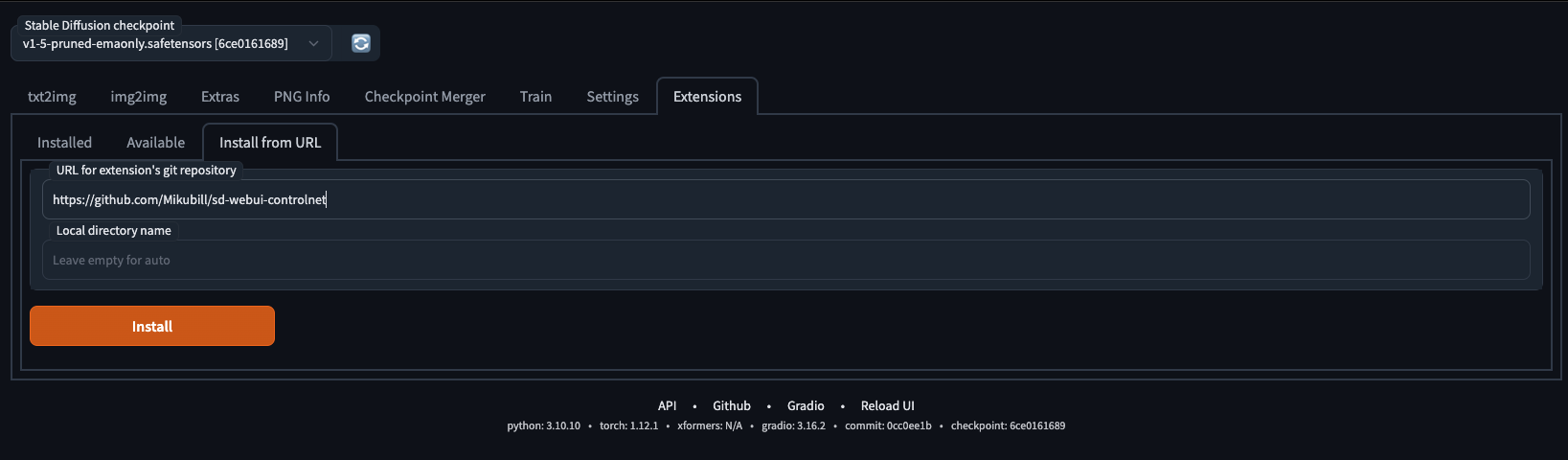1568x460 pixels.
Task: Open the Github footer link
Action: [732, 405]
